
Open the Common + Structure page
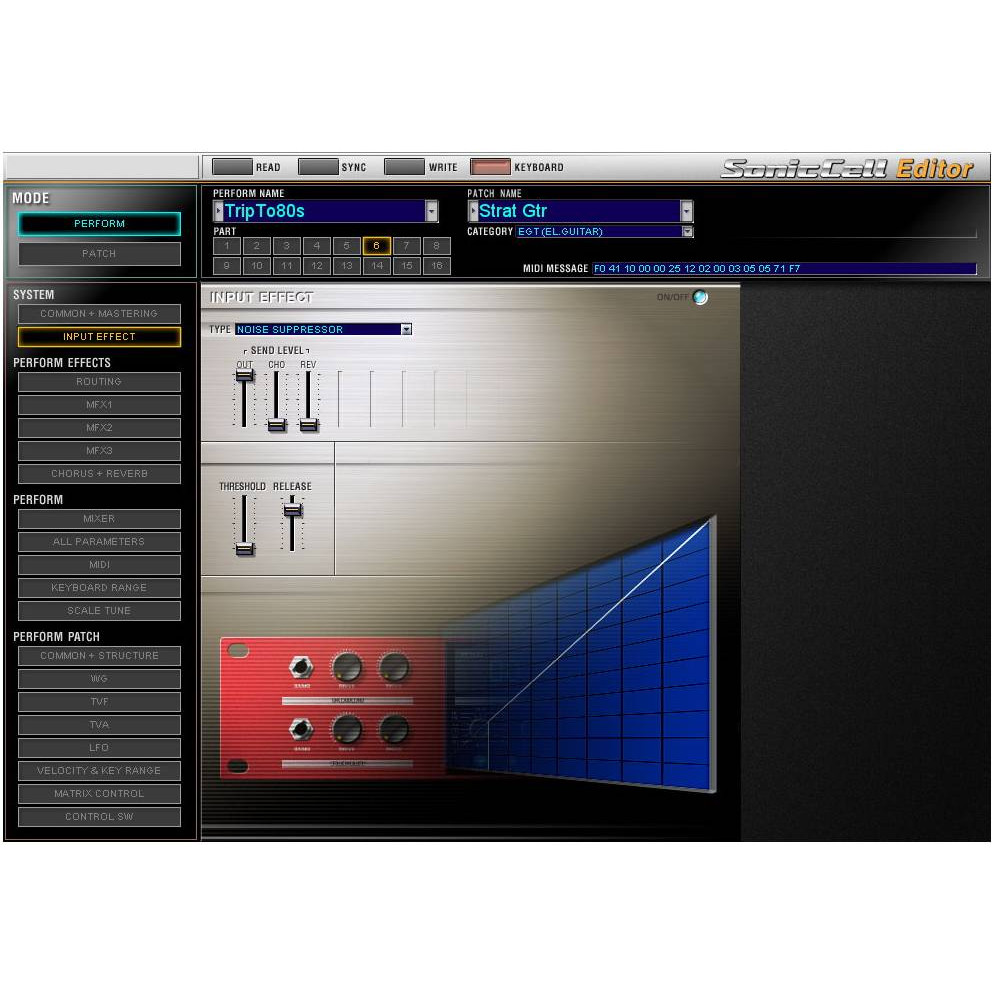coord(100,655)
